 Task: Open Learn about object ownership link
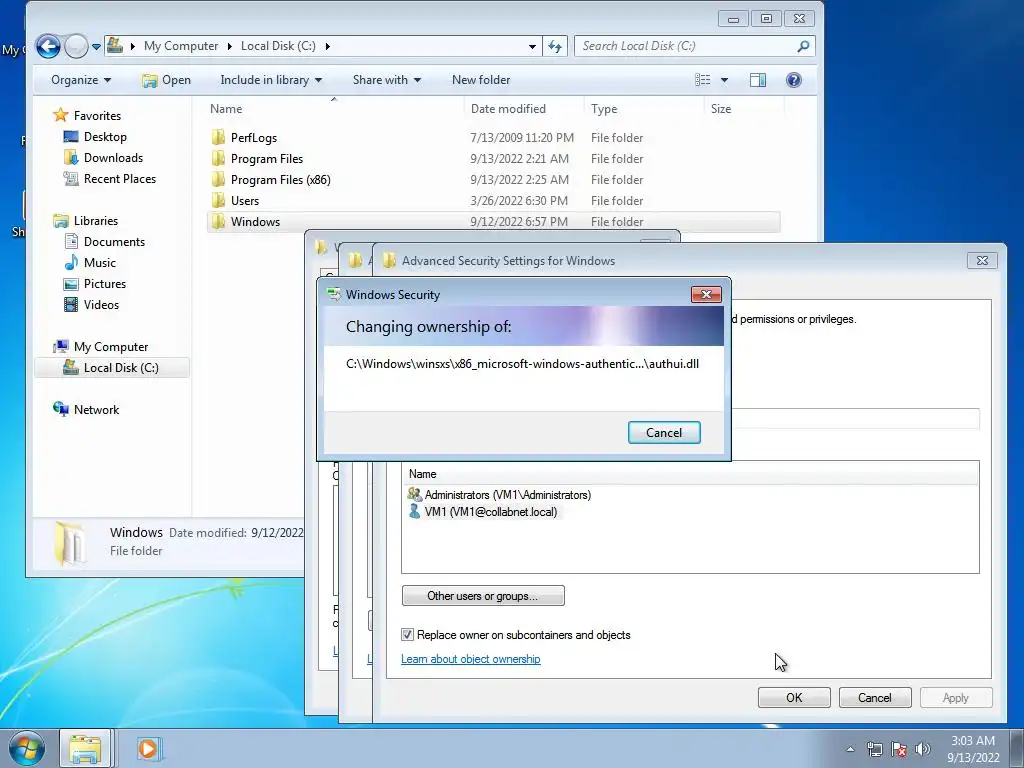click(471, 659)
